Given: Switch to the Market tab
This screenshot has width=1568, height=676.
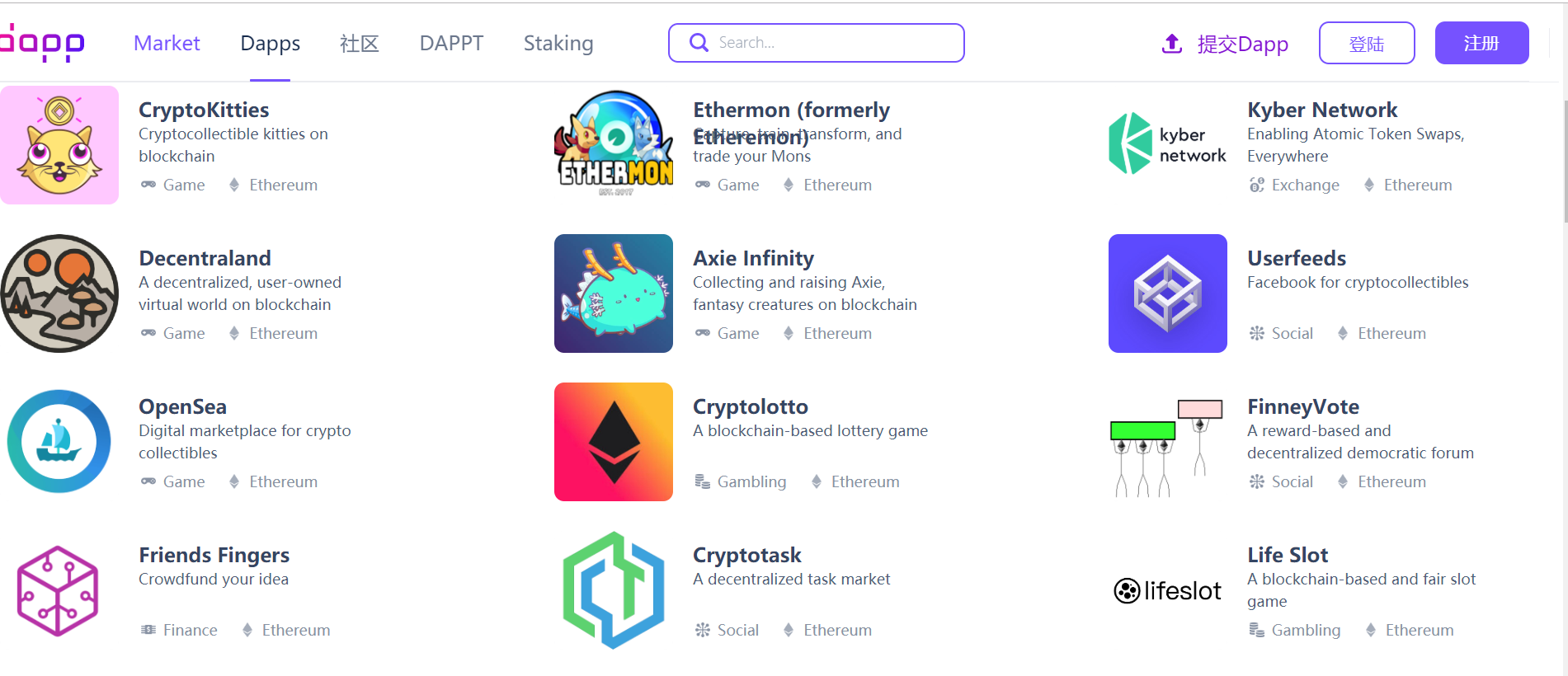Looking at the screenshot, I should coord(167,43).
